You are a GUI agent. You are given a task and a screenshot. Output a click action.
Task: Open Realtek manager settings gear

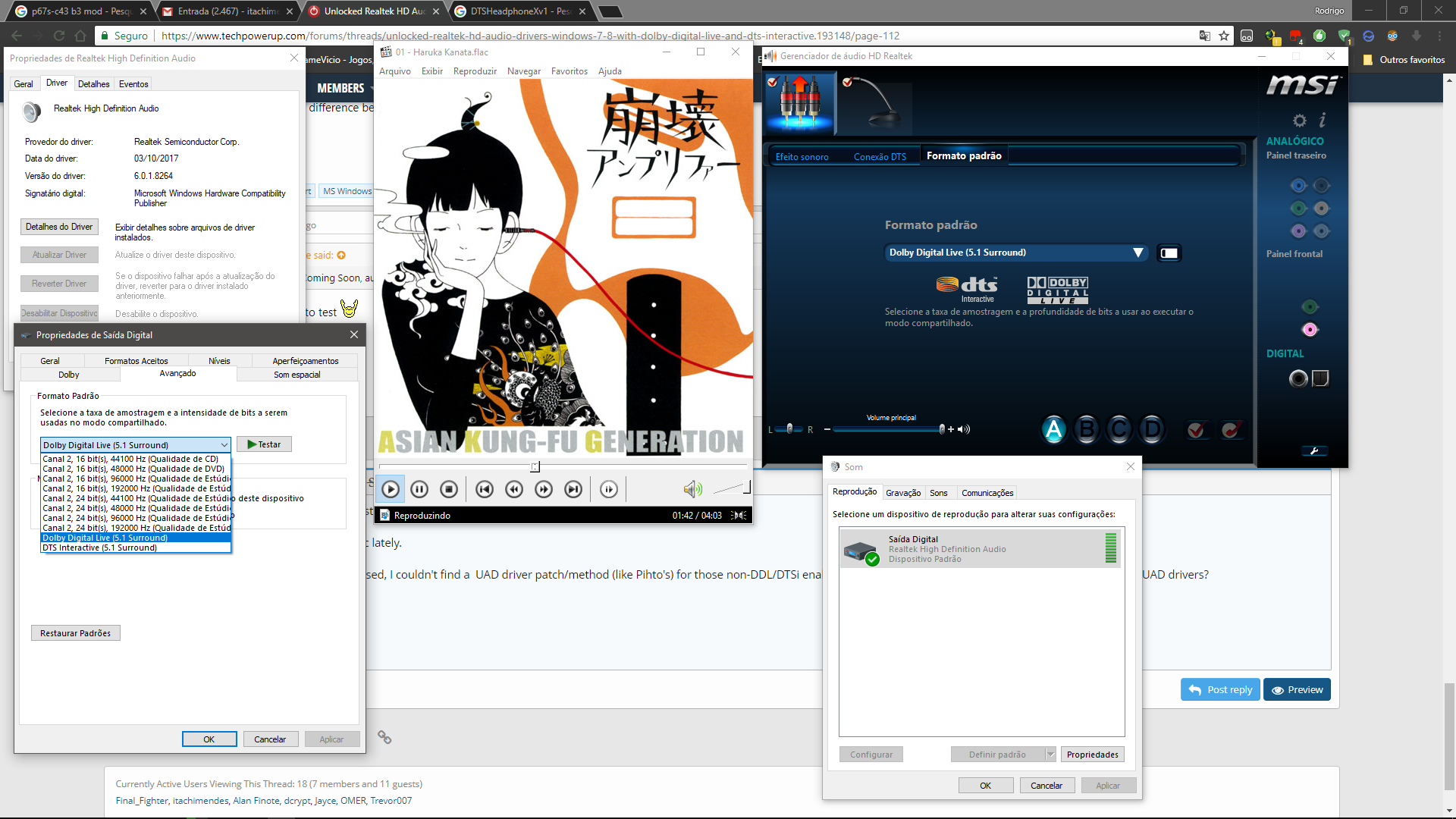click(x=1300, y=121)
